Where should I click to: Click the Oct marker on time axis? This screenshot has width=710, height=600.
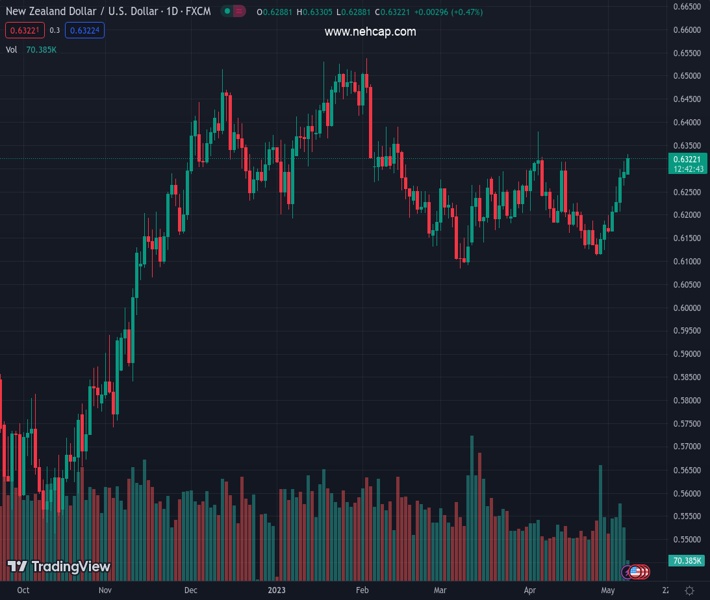(x=23, y=591)
